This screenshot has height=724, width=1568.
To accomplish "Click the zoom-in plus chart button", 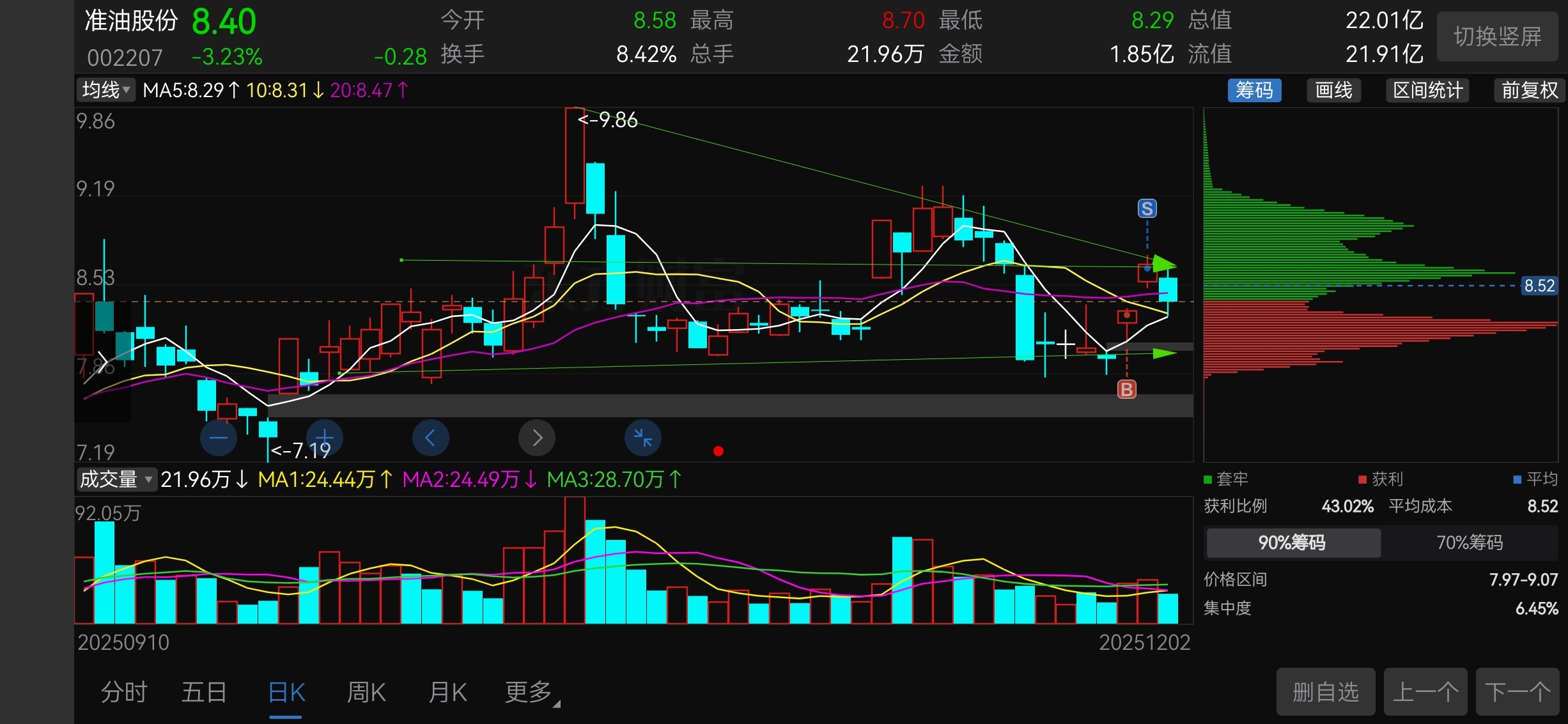I will point(325,438).
